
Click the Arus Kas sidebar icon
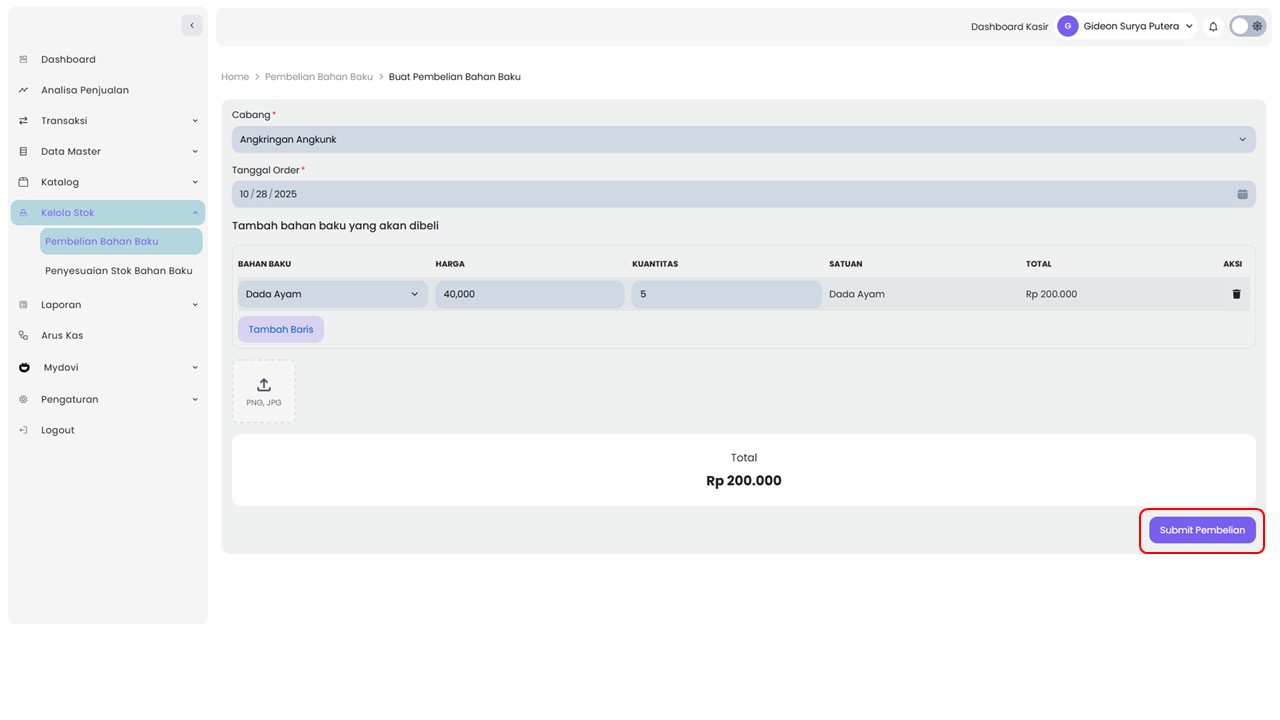tap(24, 336)
